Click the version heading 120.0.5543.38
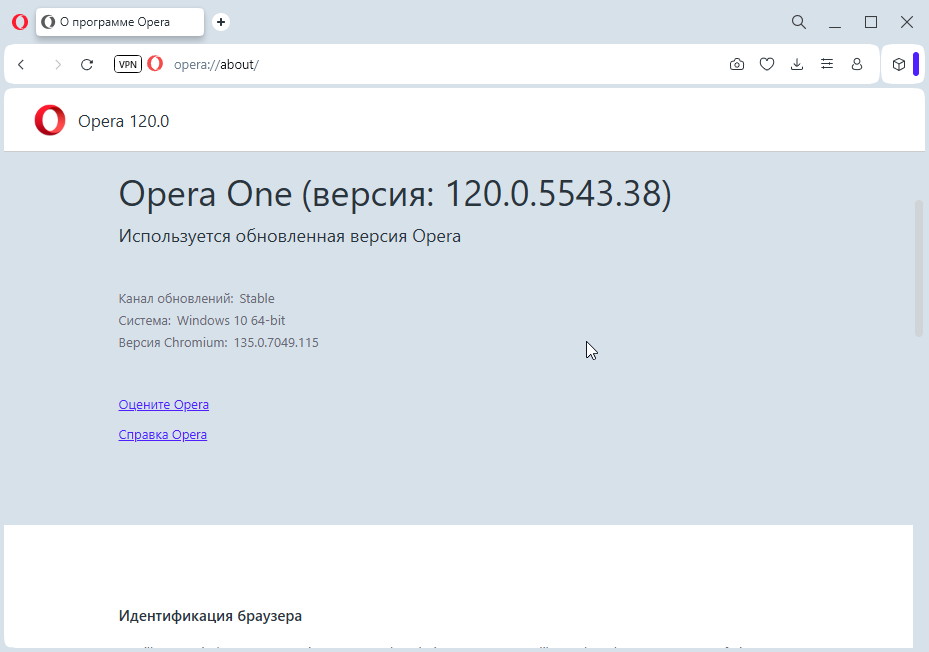This screenshot has width=929, height=652. (x=395, y=194)
